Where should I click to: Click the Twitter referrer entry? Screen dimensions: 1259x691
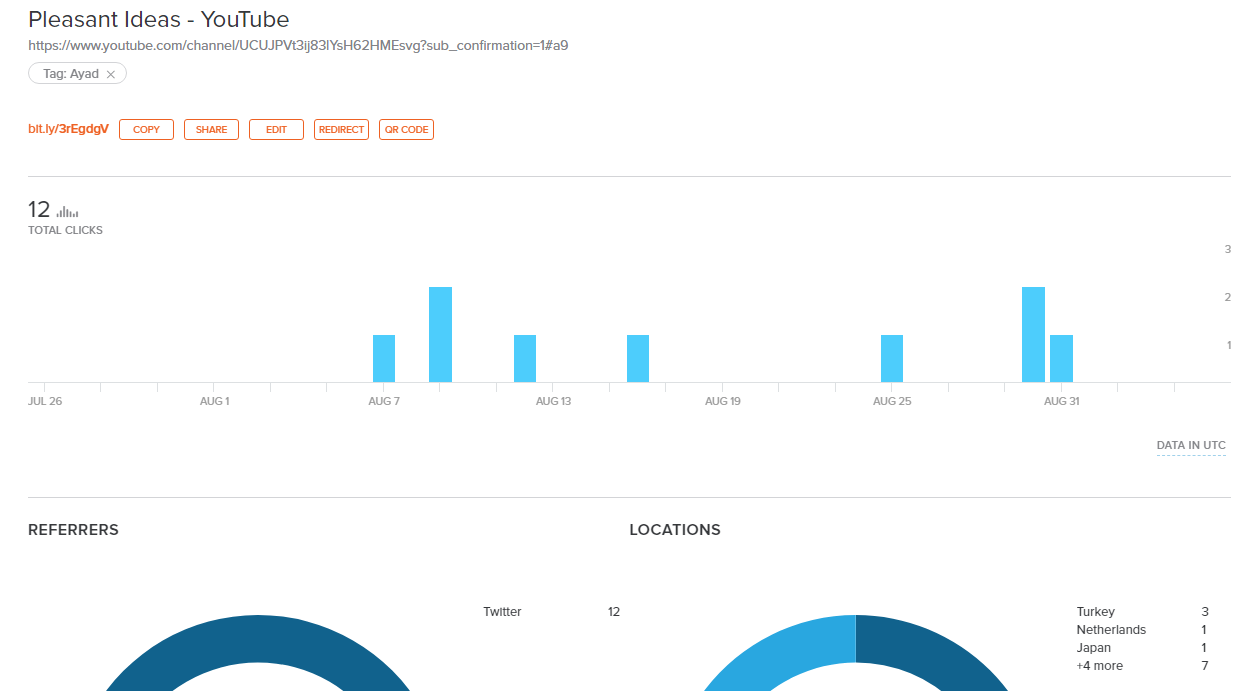pos(502,612)
